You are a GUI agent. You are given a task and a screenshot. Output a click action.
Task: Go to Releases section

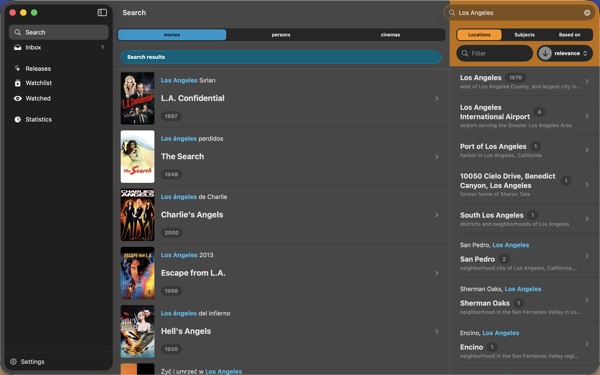[x=59, y=68]
